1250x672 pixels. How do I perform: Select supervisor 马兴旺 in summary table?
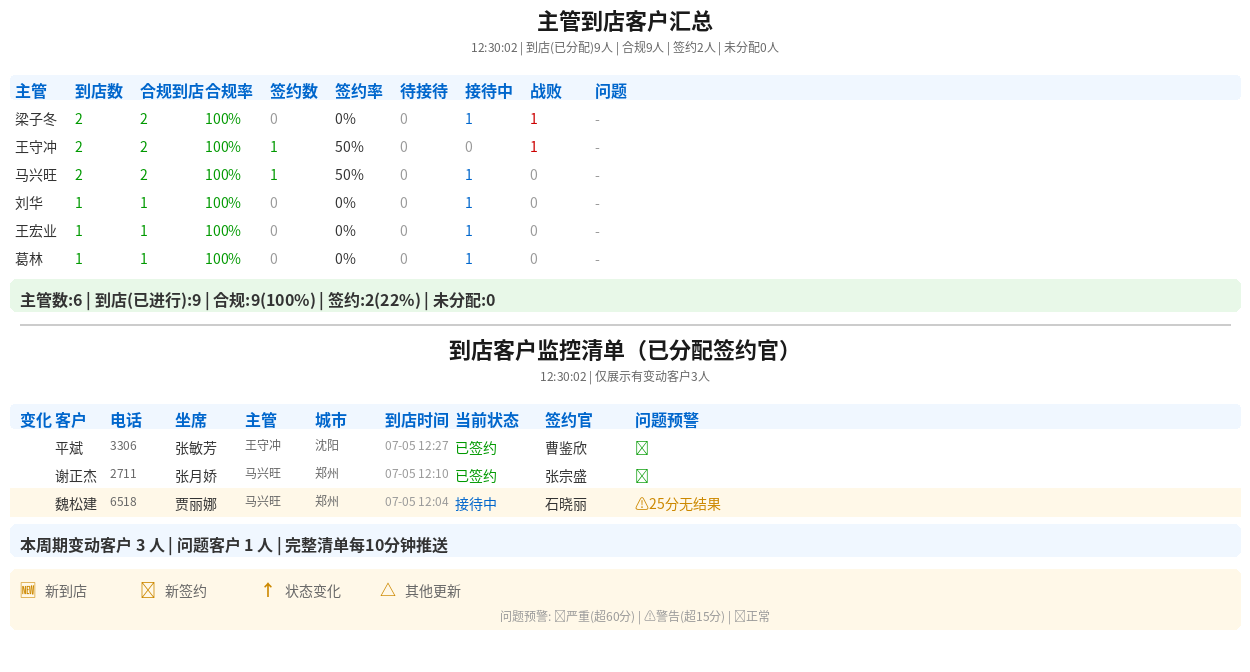[36, 175]
